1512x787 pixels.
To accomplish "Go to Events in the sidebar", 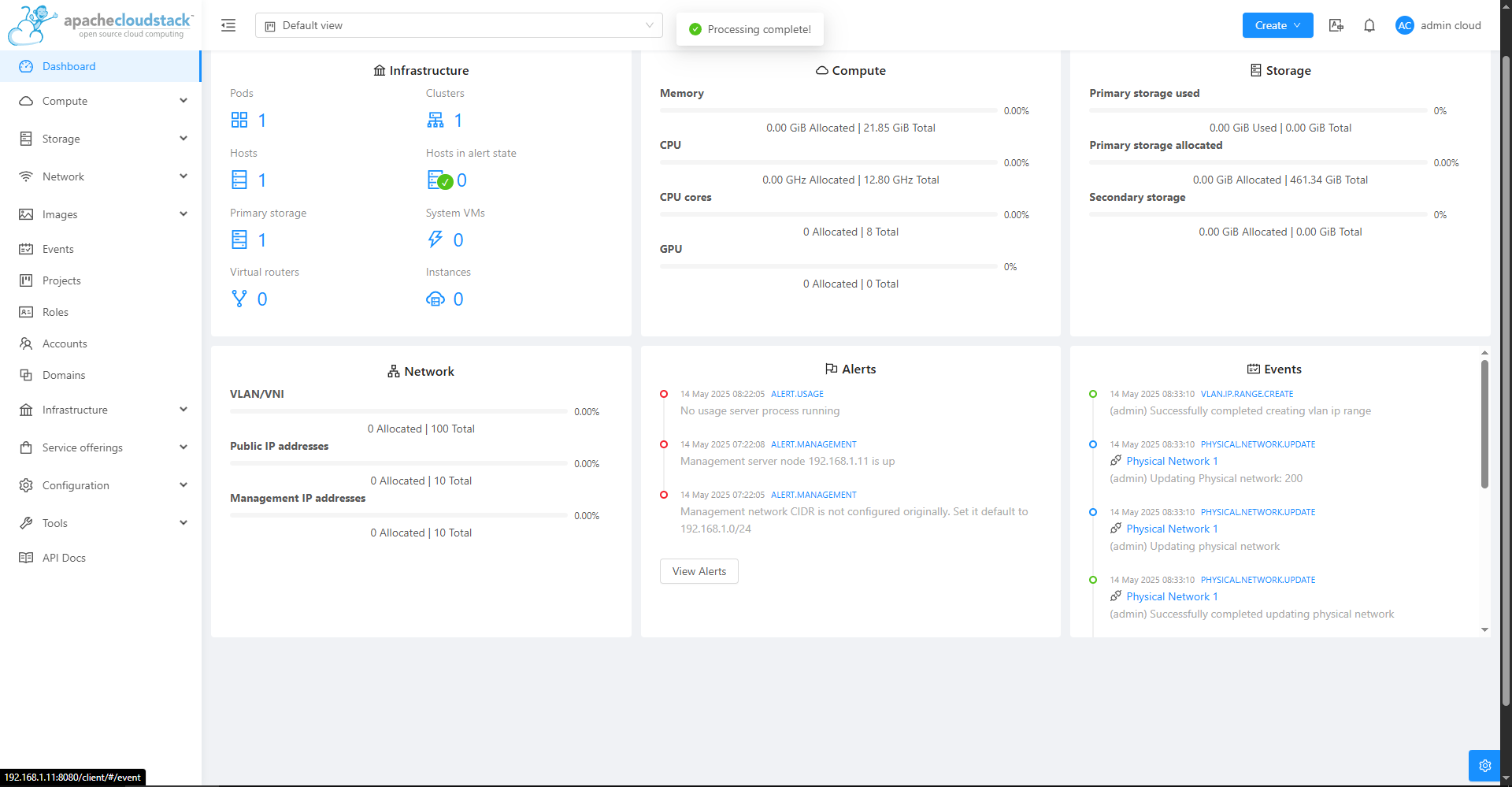I will point(58,249).
